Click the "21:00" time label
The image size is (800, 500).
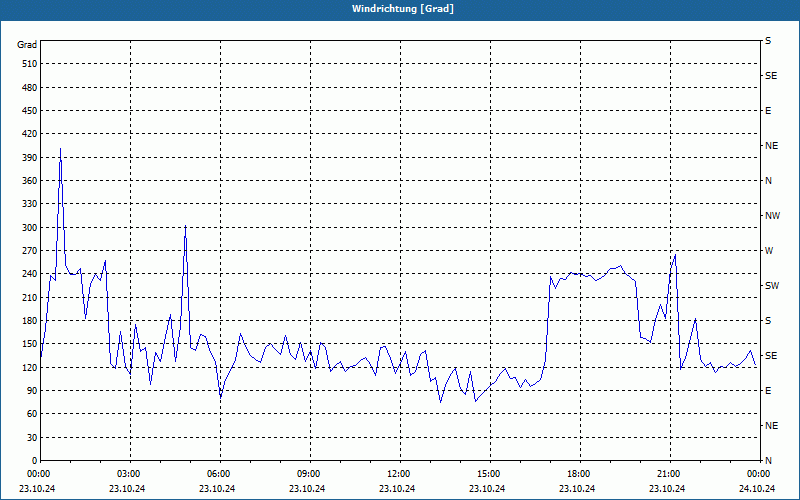point(668,474)
